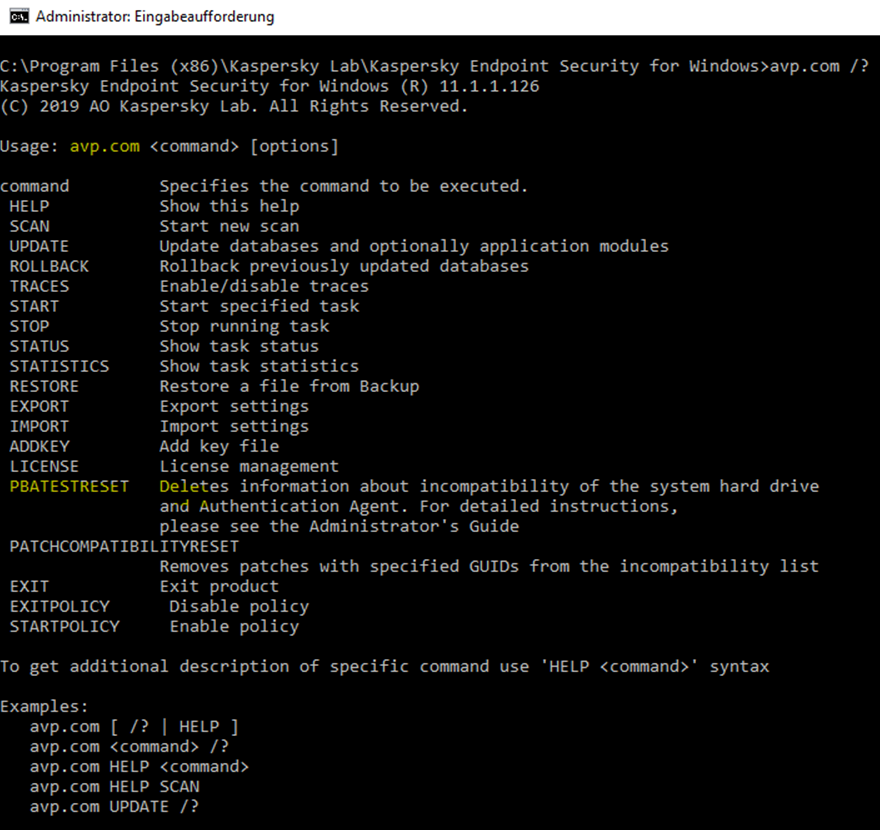Screen dimensions: 880x830
Task: Click the RESTORE command in the list
Action: point(44,386)
